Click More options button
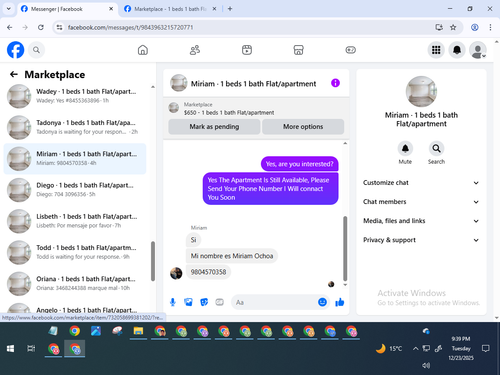 point(303,127)
